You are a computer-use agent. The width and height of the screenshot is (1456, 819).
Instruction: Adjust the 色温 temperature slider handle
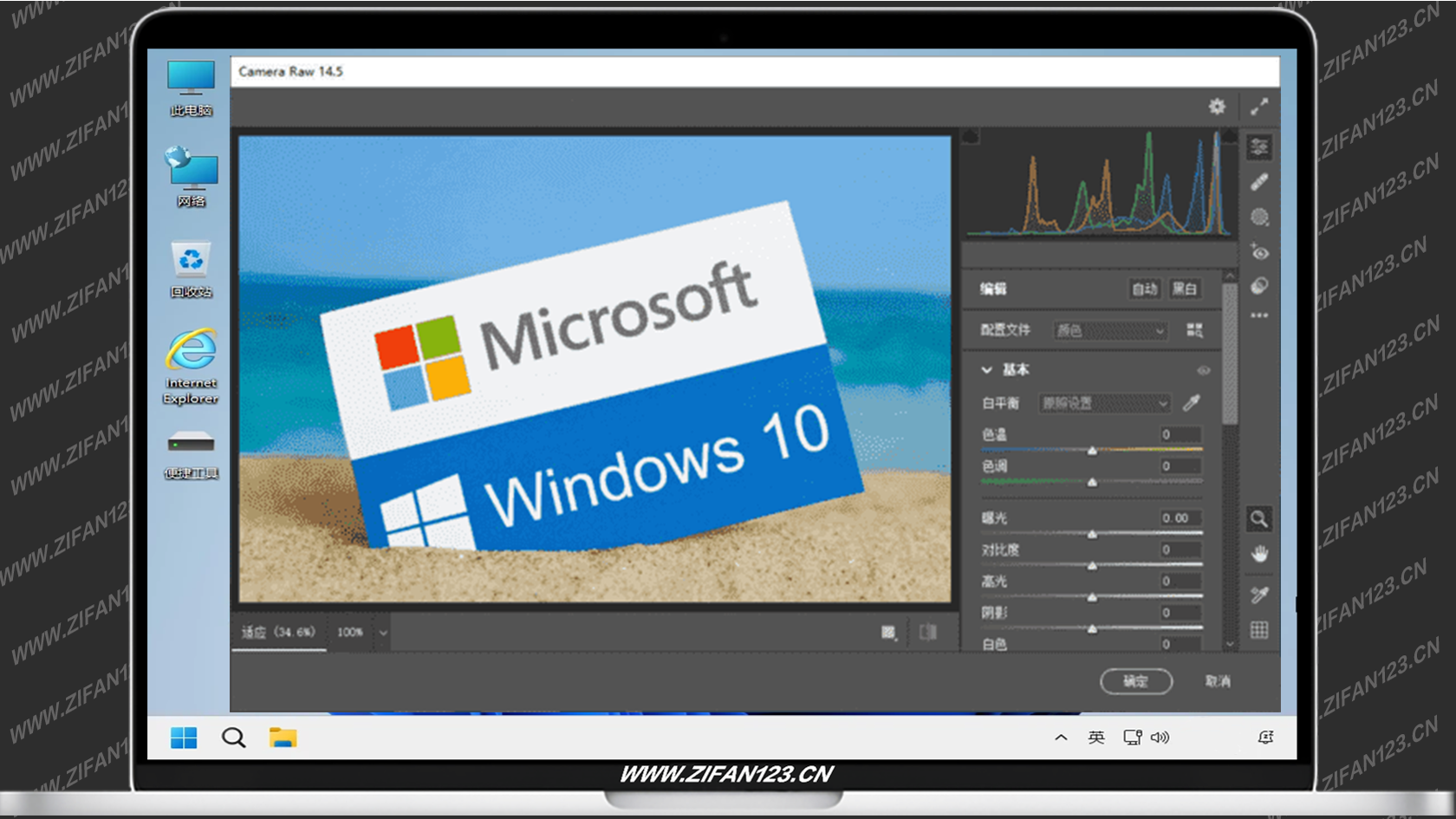(x=1092, y=450)
